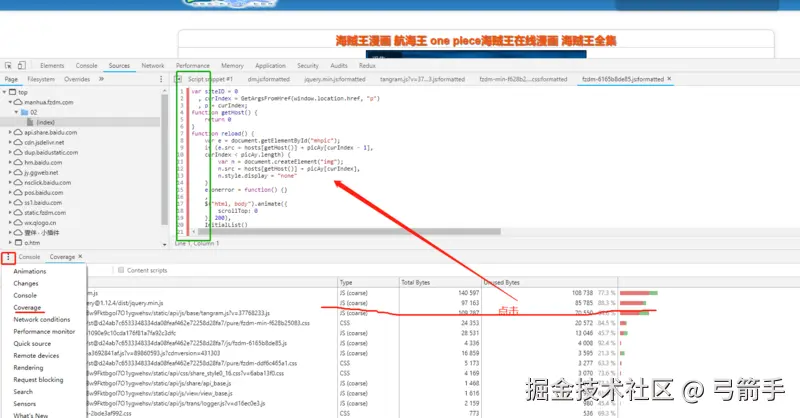
Task: Click the cloud icon for hm.baidu.com
Action: [x=18, y=162]
